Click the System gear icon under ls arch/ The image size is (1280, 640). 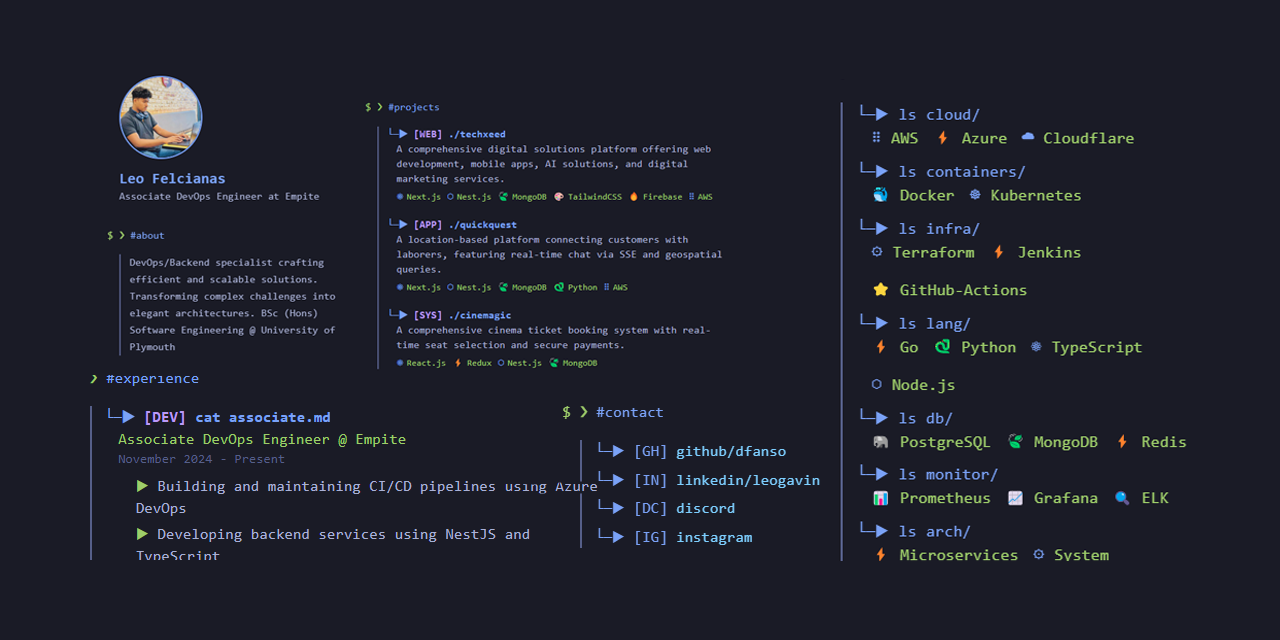(x=1039, y=554)
